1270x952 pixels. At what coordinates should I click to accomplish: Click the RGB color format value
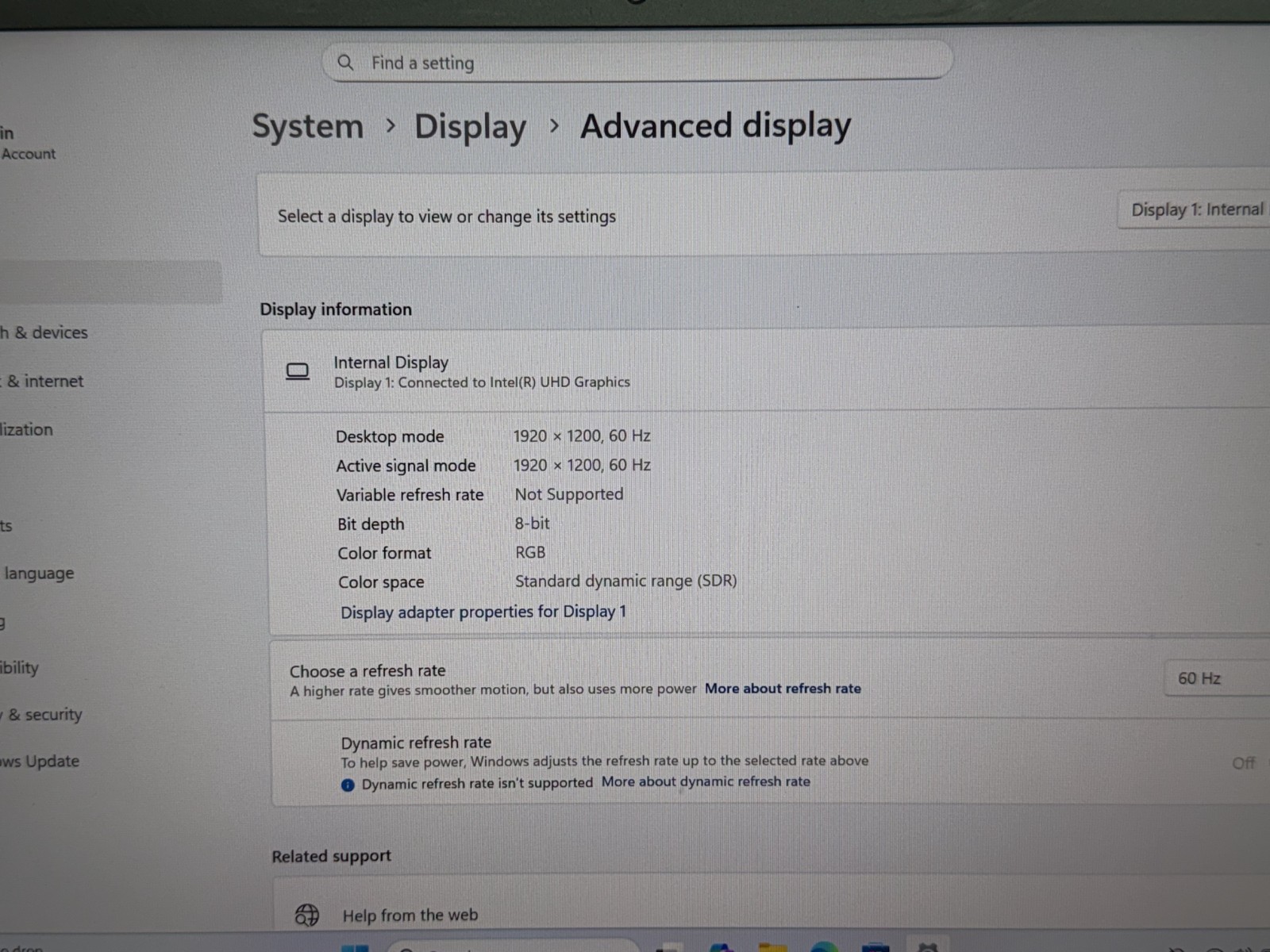(530, 552)
